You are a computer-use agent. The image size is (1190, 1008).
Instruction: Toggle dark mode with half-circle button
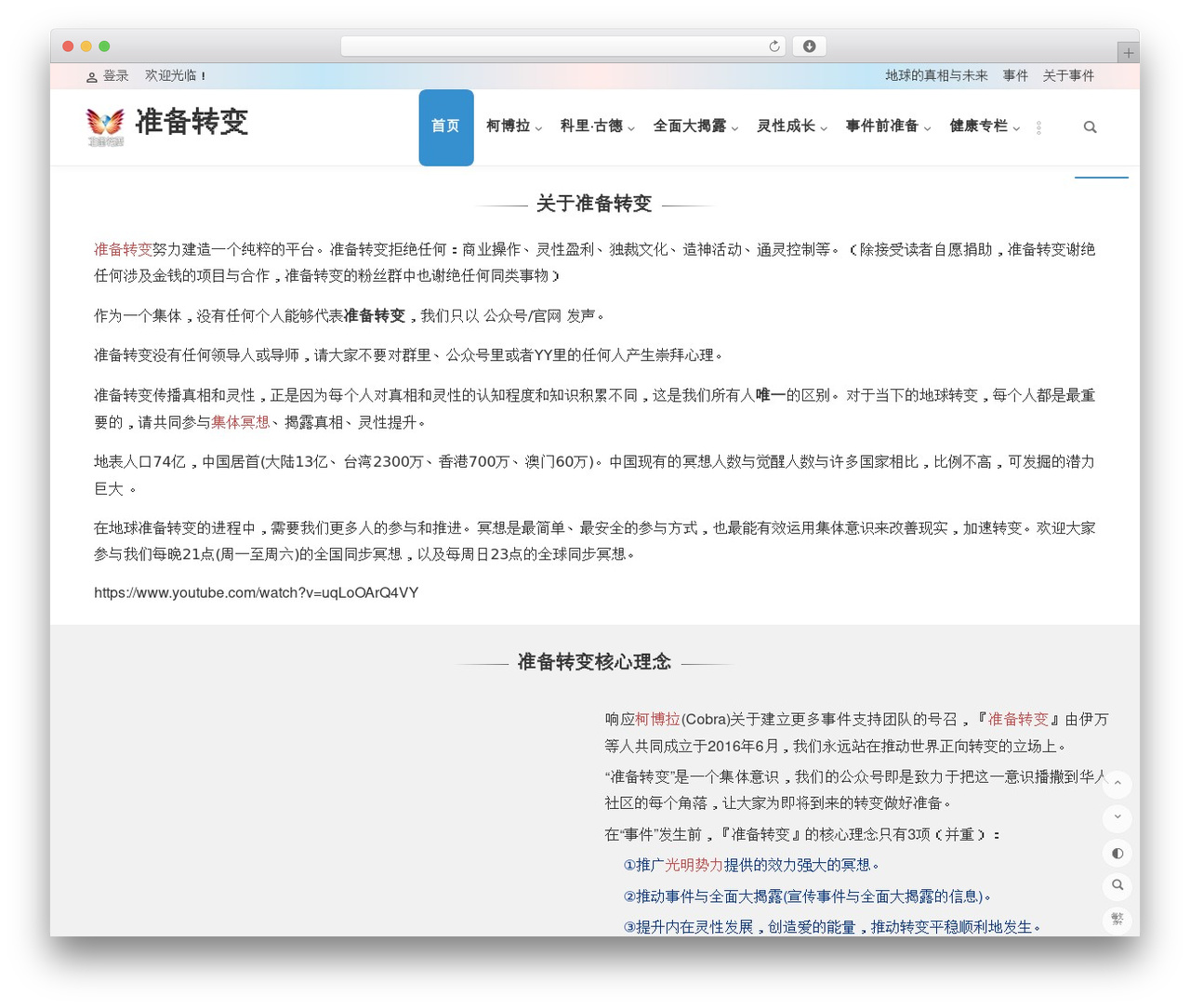point(1117,853)
